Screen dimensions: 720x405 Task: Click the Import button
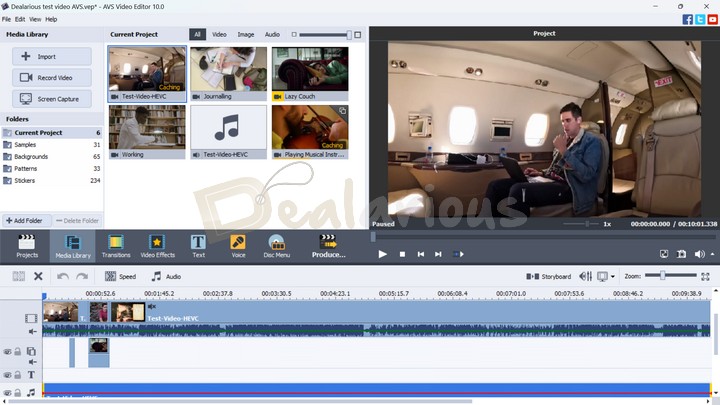52,56
